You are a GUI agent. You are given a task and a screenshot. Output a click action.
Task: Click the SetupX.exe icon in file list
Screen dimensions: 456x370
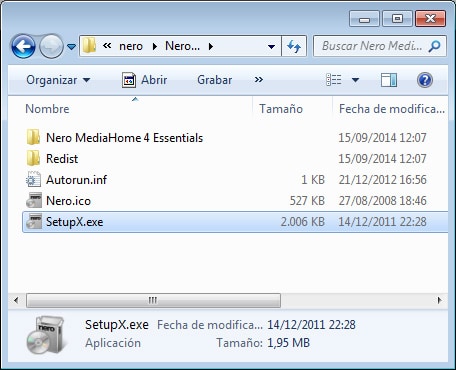[x=34, y=221]
